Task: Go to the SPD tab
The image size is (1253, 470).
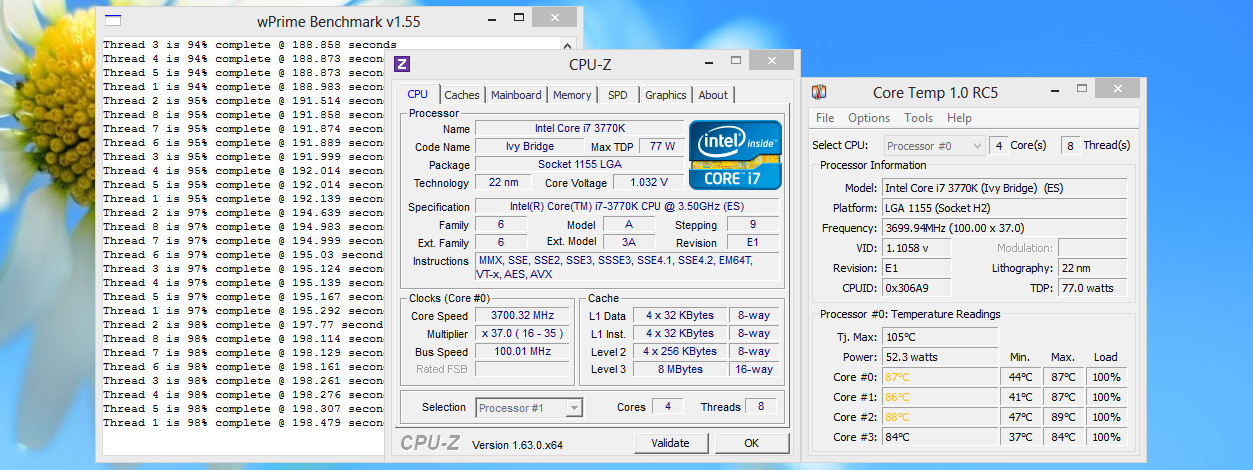Action: tap(618, 95)
